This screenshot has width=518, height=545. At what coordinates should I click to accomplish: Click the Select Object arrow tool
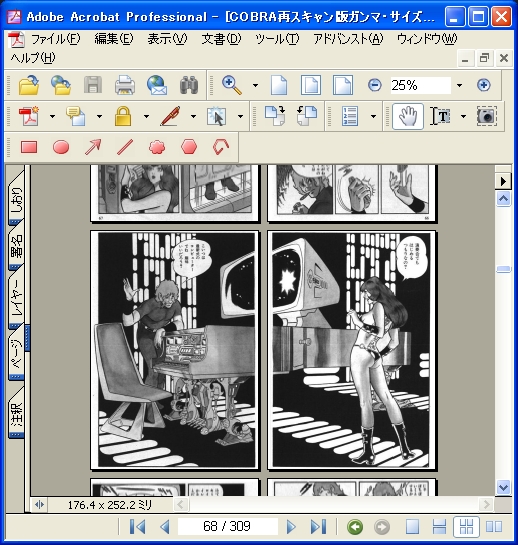click(217, 116)
